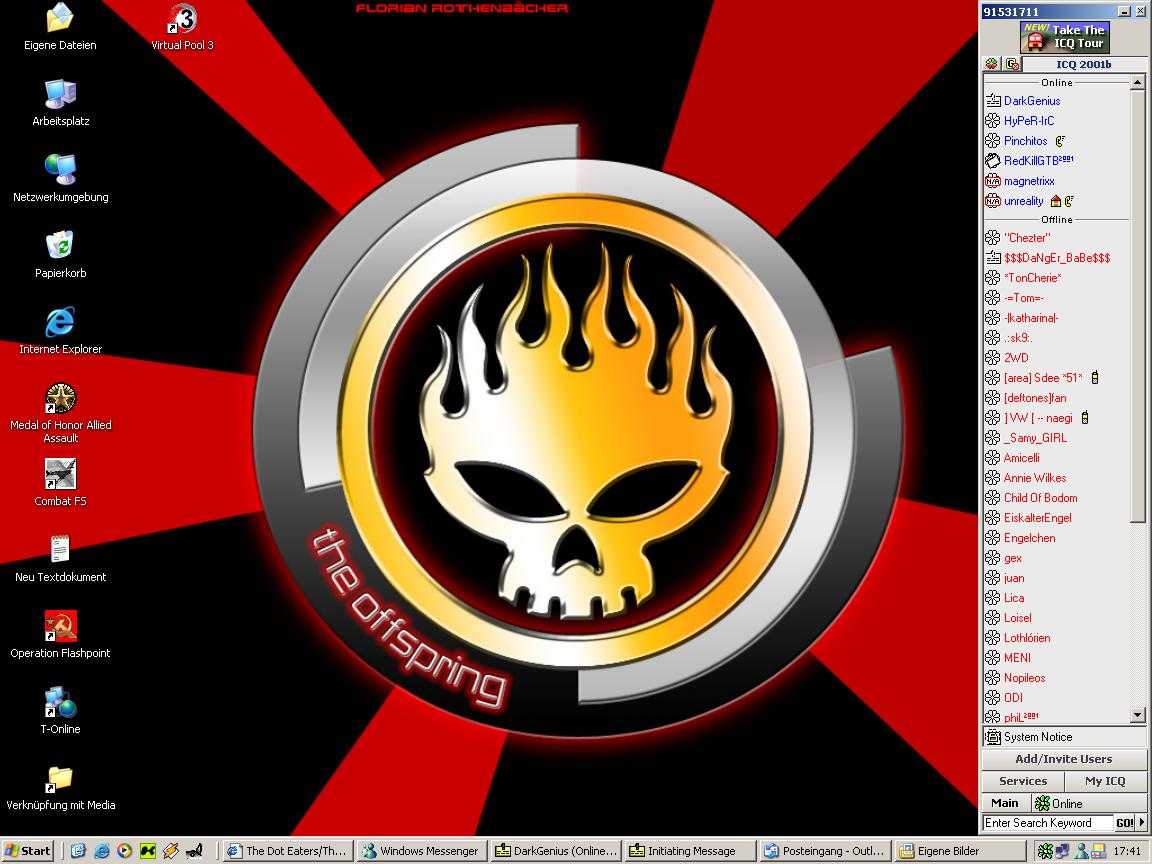The image size is (1152, 864).
Task: Open Internet Explorer quick launch icon
Action: coord(102,851)
